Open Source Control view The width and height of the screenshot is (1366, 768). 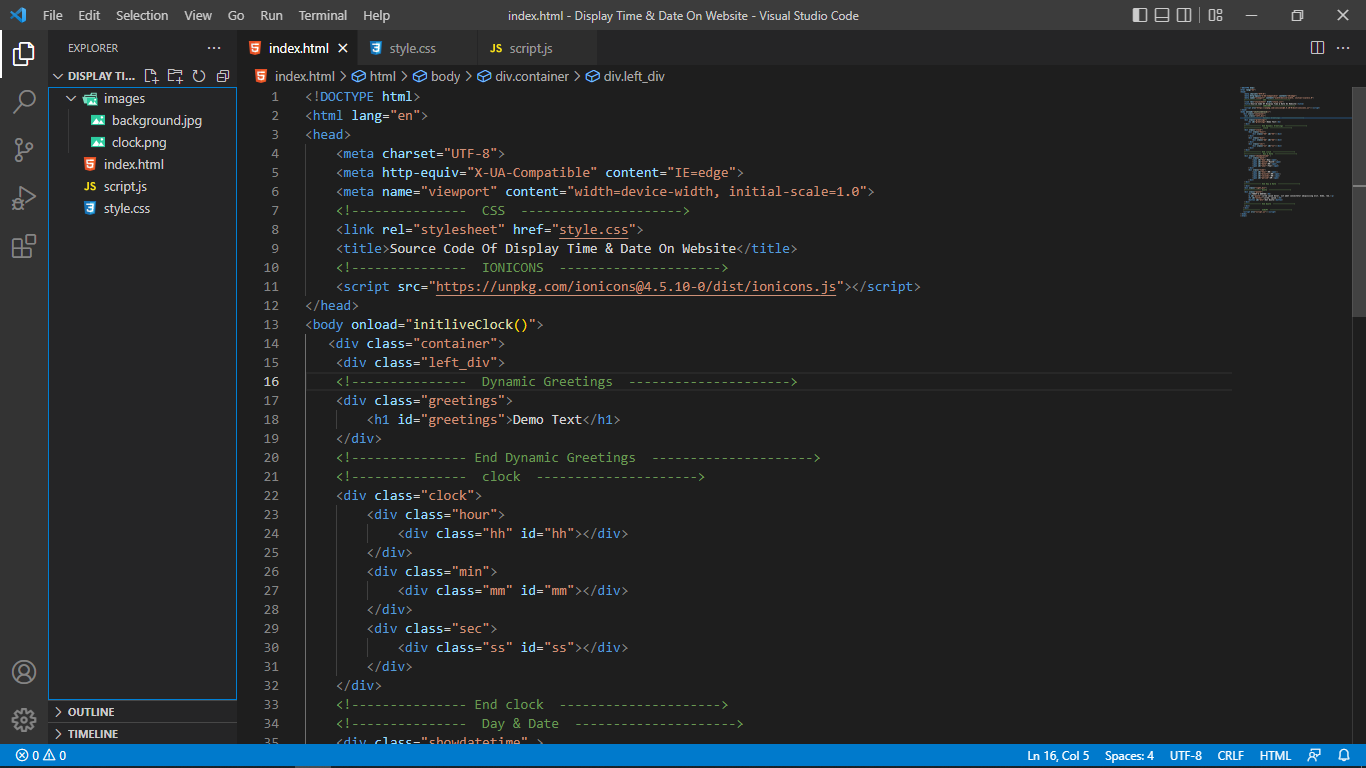24,149
